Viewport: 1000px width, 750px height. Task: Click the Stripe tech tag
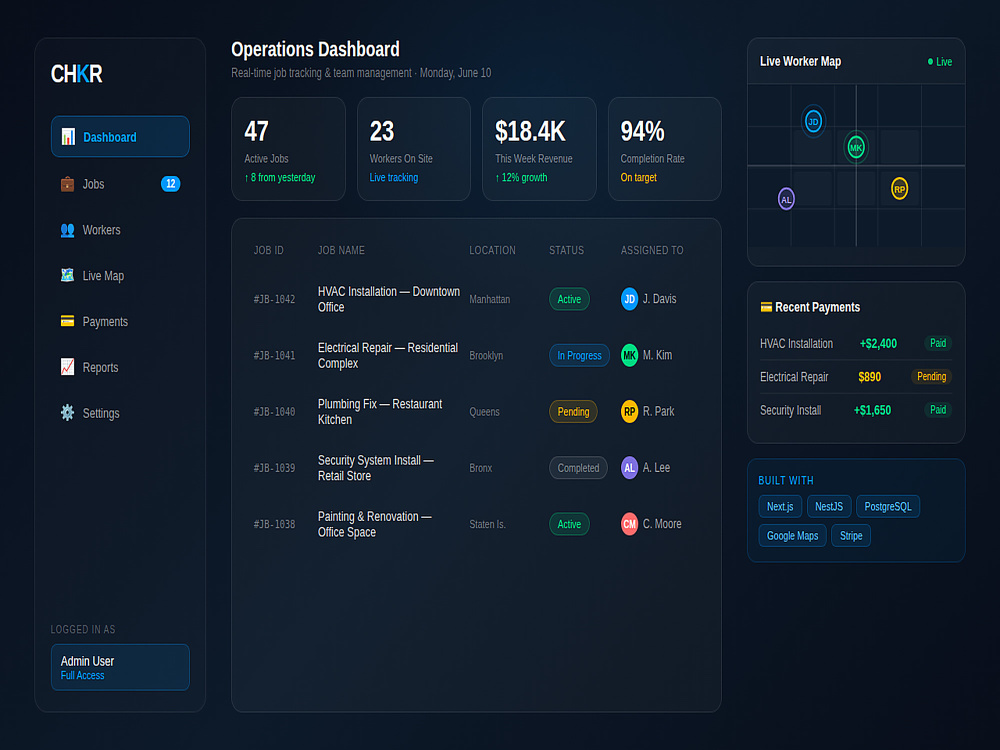pyautogui.click(x=851, y=536)
